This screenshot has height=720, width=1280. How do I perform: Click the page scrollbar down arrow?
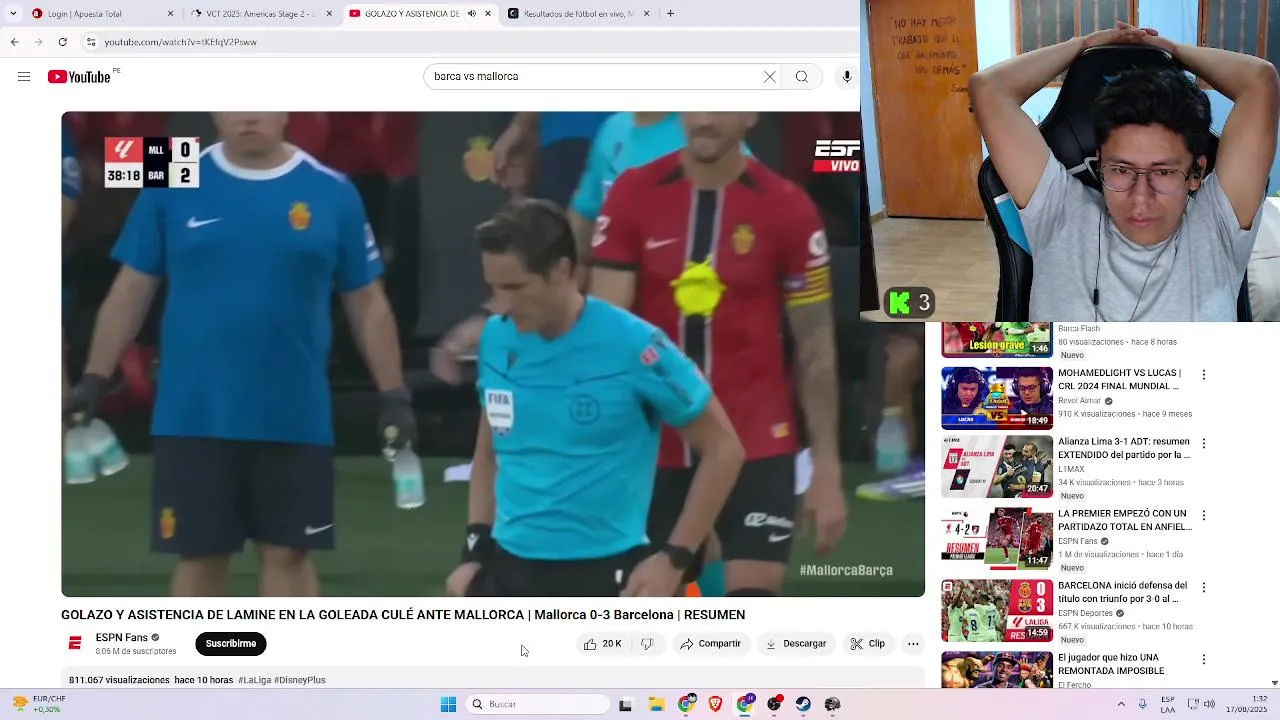click(x=1274, y=682)
